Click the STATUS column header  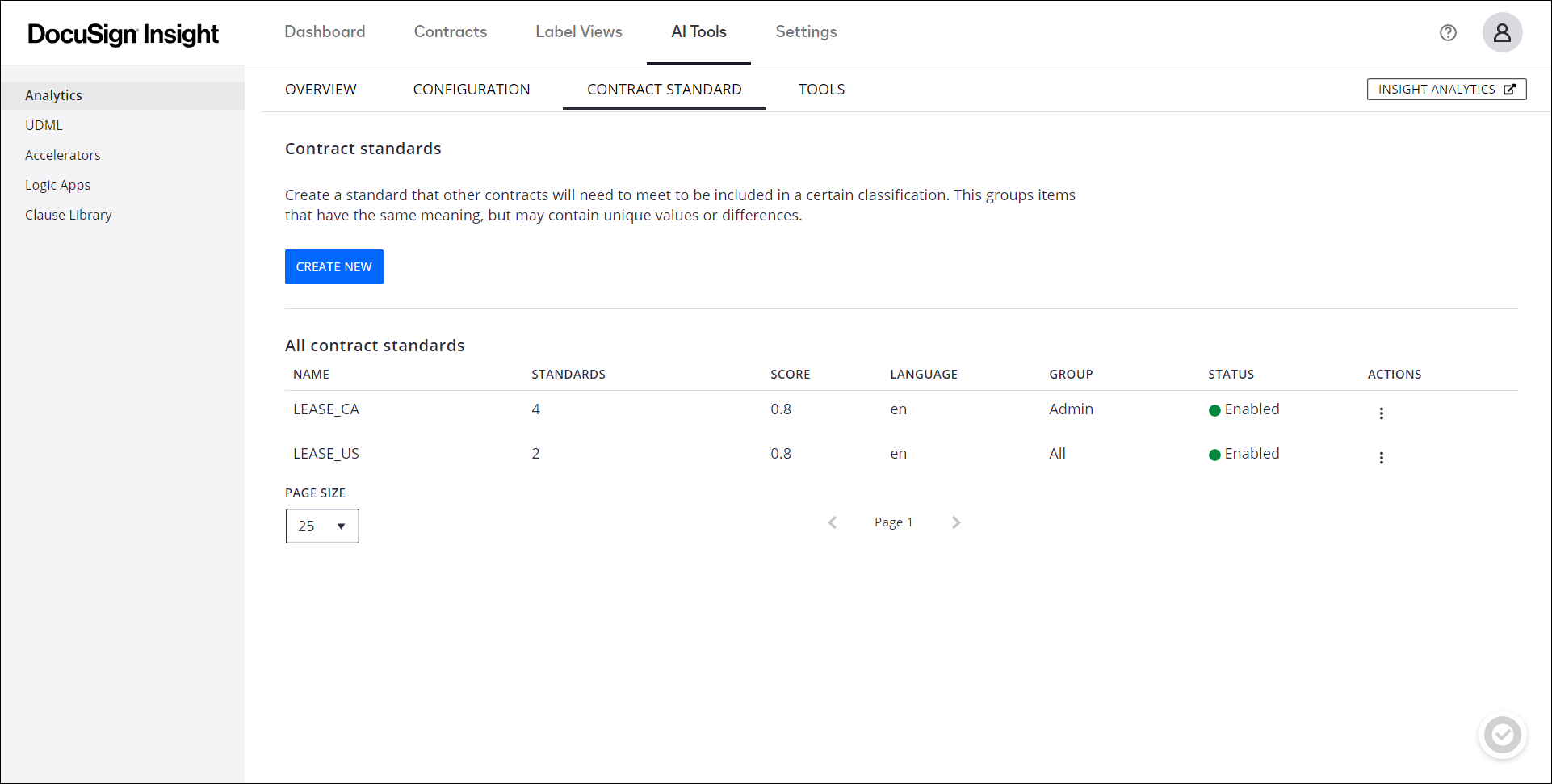coord(1231,375)
